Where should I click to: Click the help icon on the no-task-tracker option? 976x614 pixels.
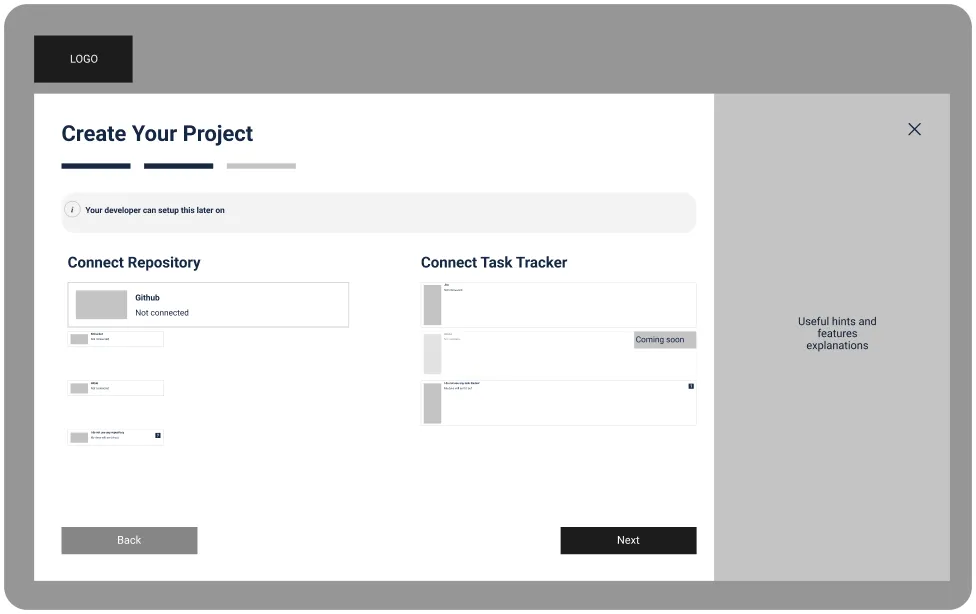click(x=690, y=386)
